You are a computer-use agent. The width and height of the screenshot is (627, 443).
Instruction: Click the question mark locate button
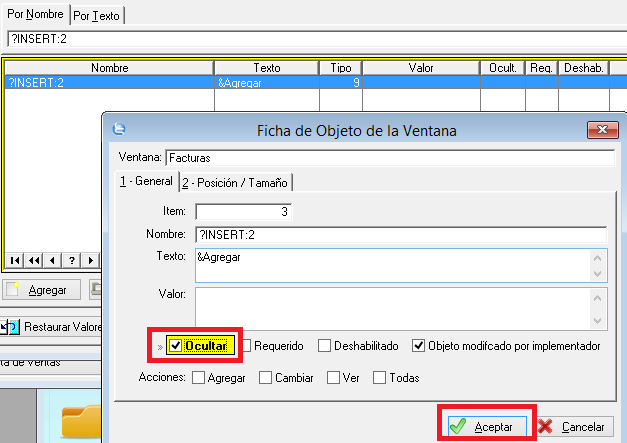(x=71, y=260)
